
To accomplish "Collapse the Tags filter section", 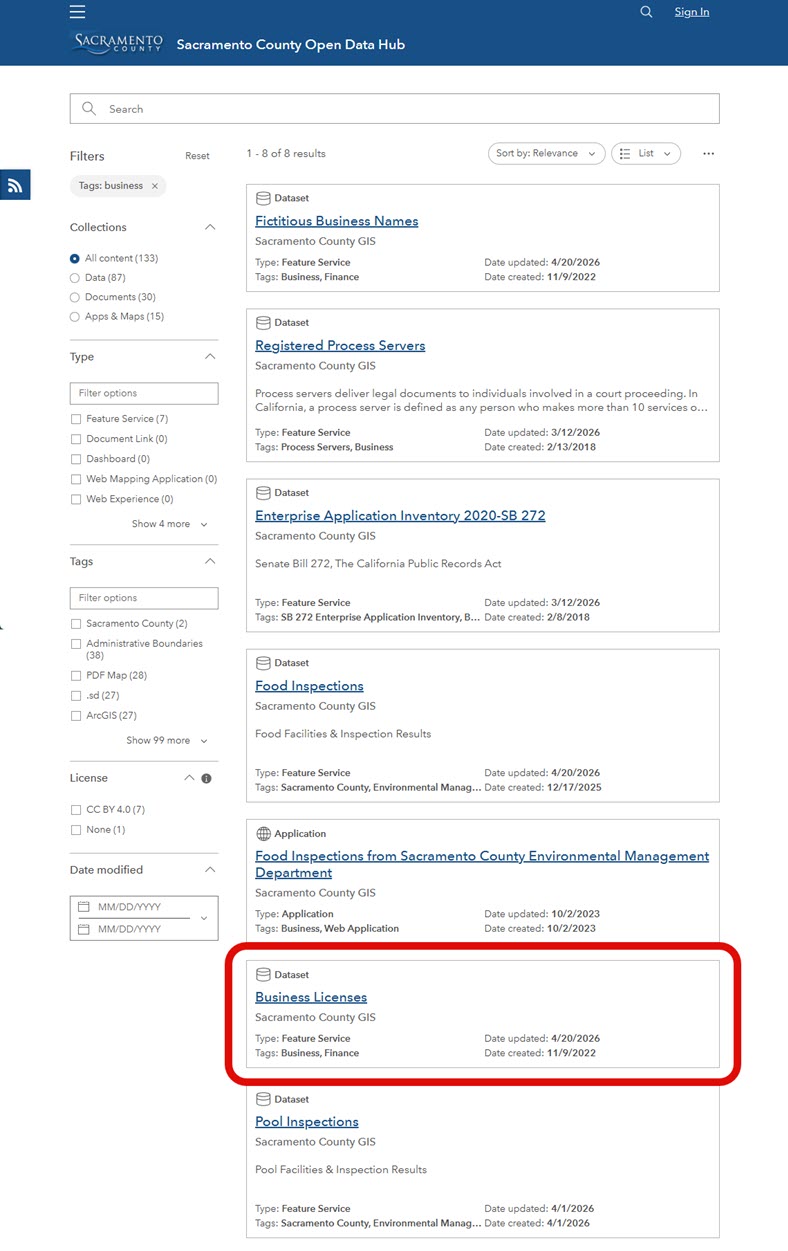I will tap(210, 562).
